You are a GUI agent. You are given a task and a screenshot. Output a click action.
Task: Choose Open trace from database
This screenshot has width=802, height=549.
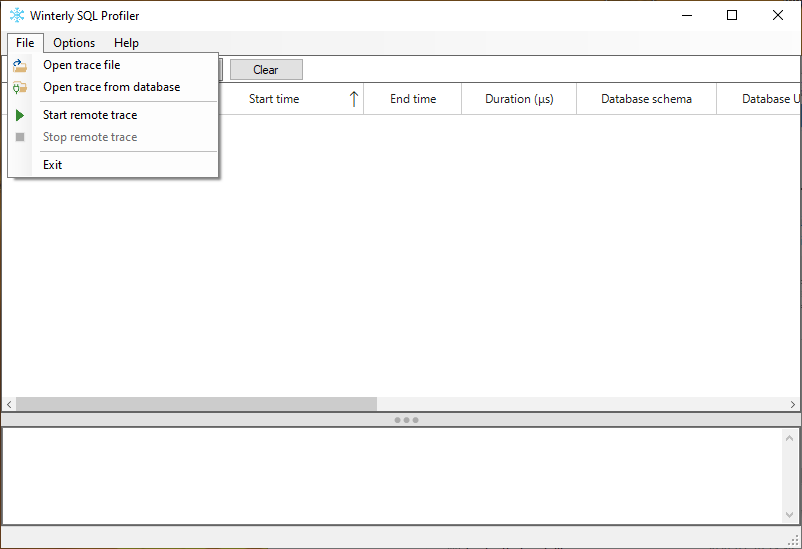pyautogui.click(x=114, y=87)
